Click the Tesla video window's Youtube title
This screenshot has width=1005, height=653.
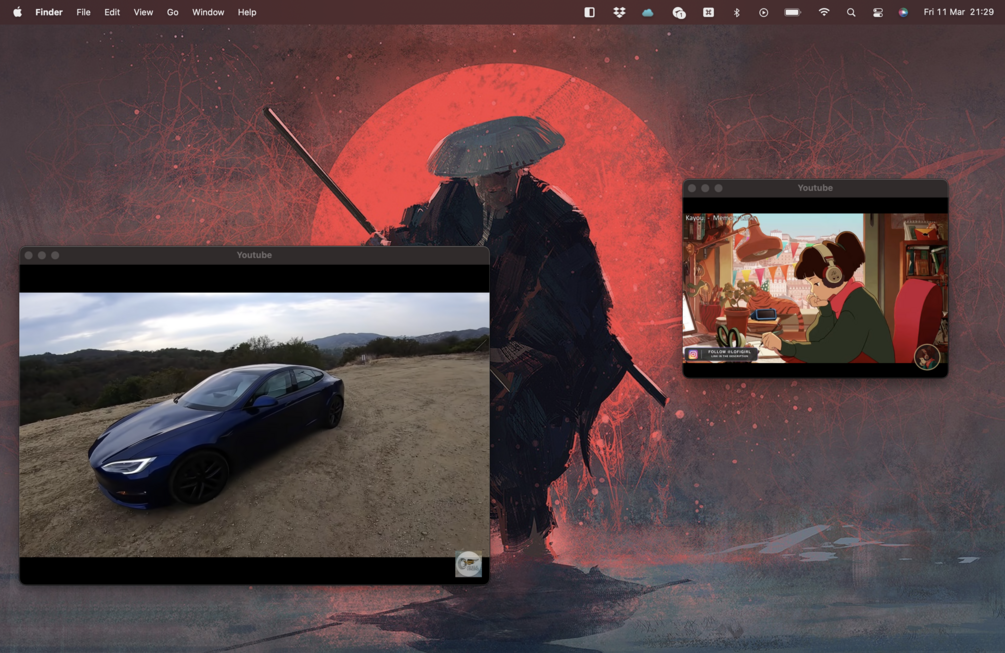point(254,255)
